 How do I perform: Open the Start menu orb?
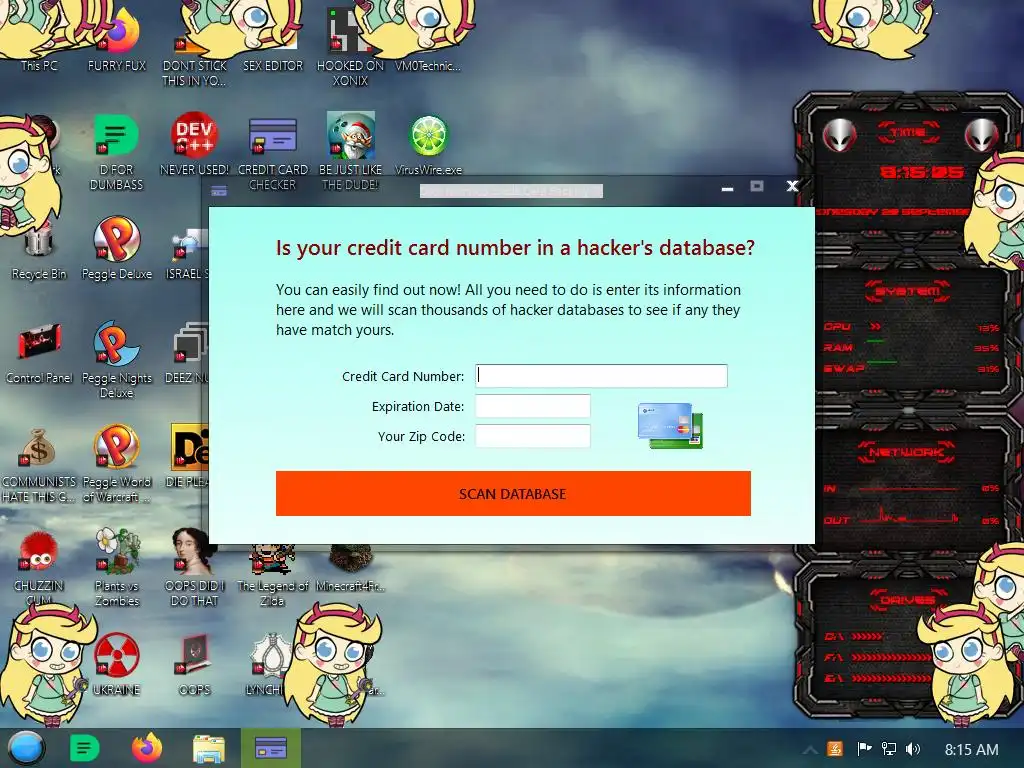26,748
